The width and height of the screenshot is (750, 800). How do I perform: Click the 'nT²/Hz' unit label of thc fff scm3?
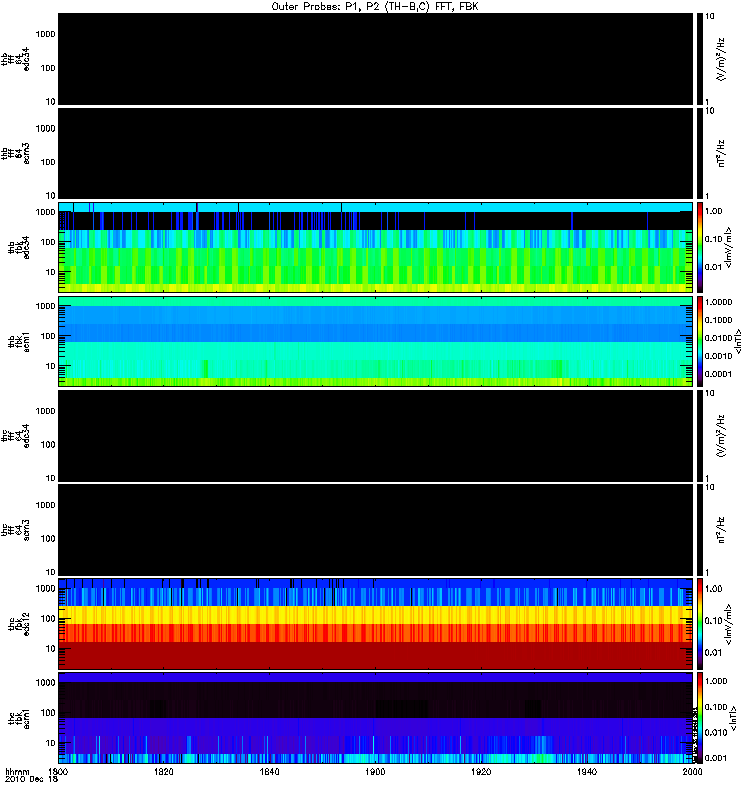(x=720, y=530)
